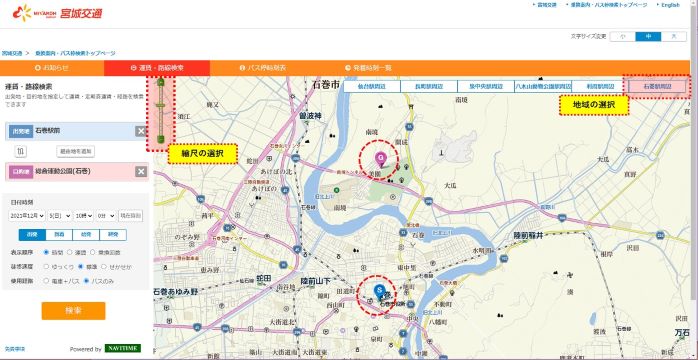Click the Miyakoh logo in the header
The width and height of the screenshot is (698, 360).
(58, 13)
